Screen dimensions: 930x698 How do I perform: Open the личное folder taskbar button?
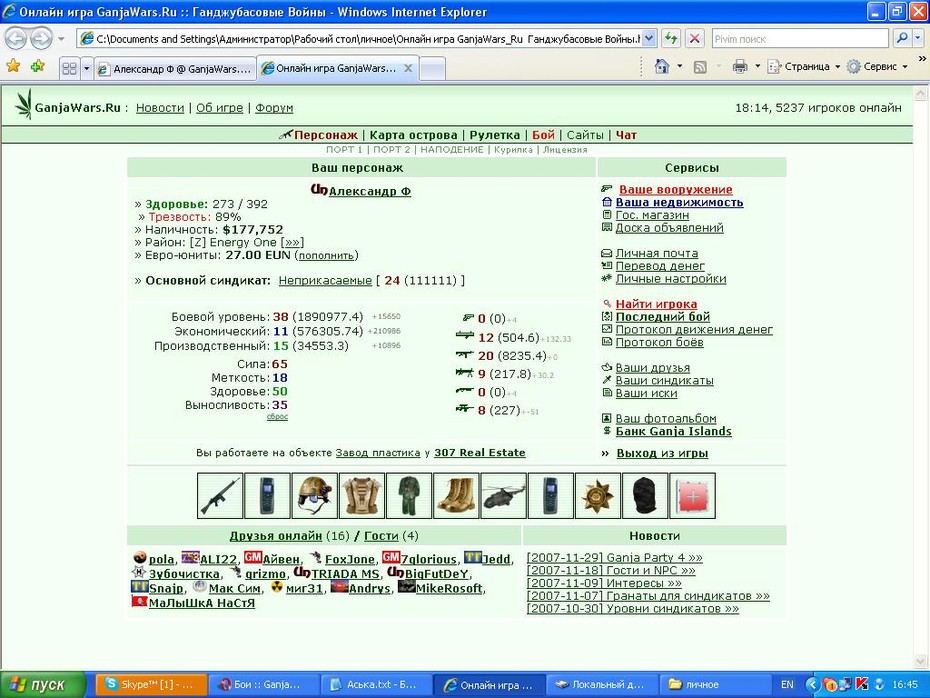715,684
